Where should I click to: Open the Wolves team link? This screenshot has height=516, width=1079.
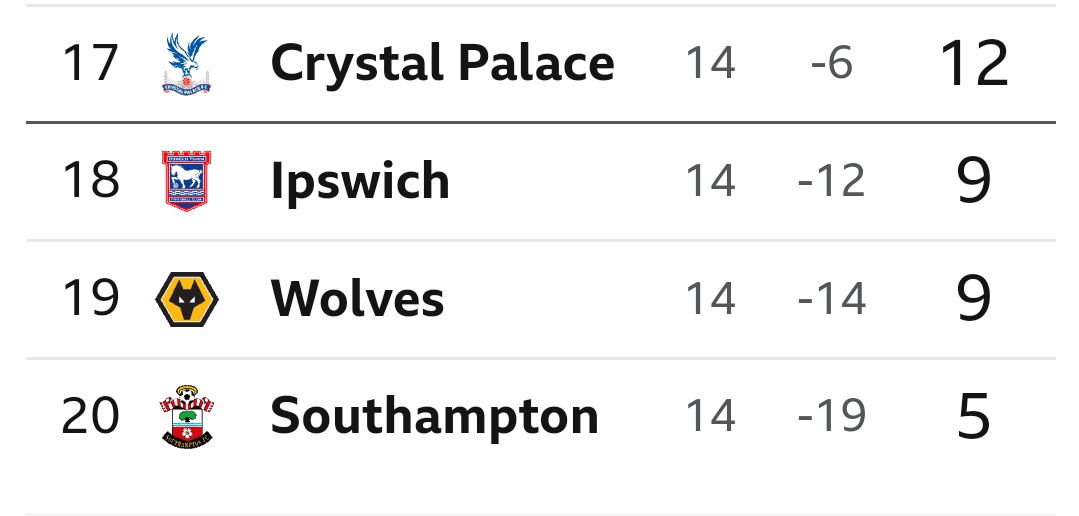tap(357, 299)
